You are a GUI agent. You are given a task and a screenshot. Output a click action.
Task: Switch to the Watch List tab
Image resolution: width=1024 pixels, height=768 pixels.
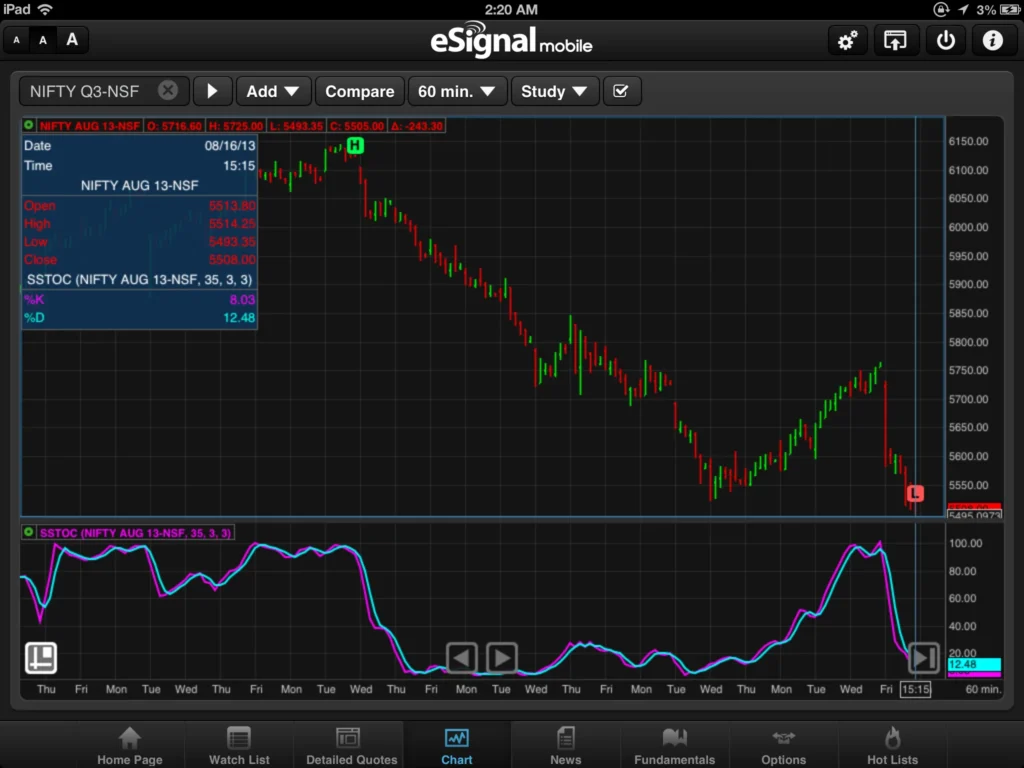(239, 746)
